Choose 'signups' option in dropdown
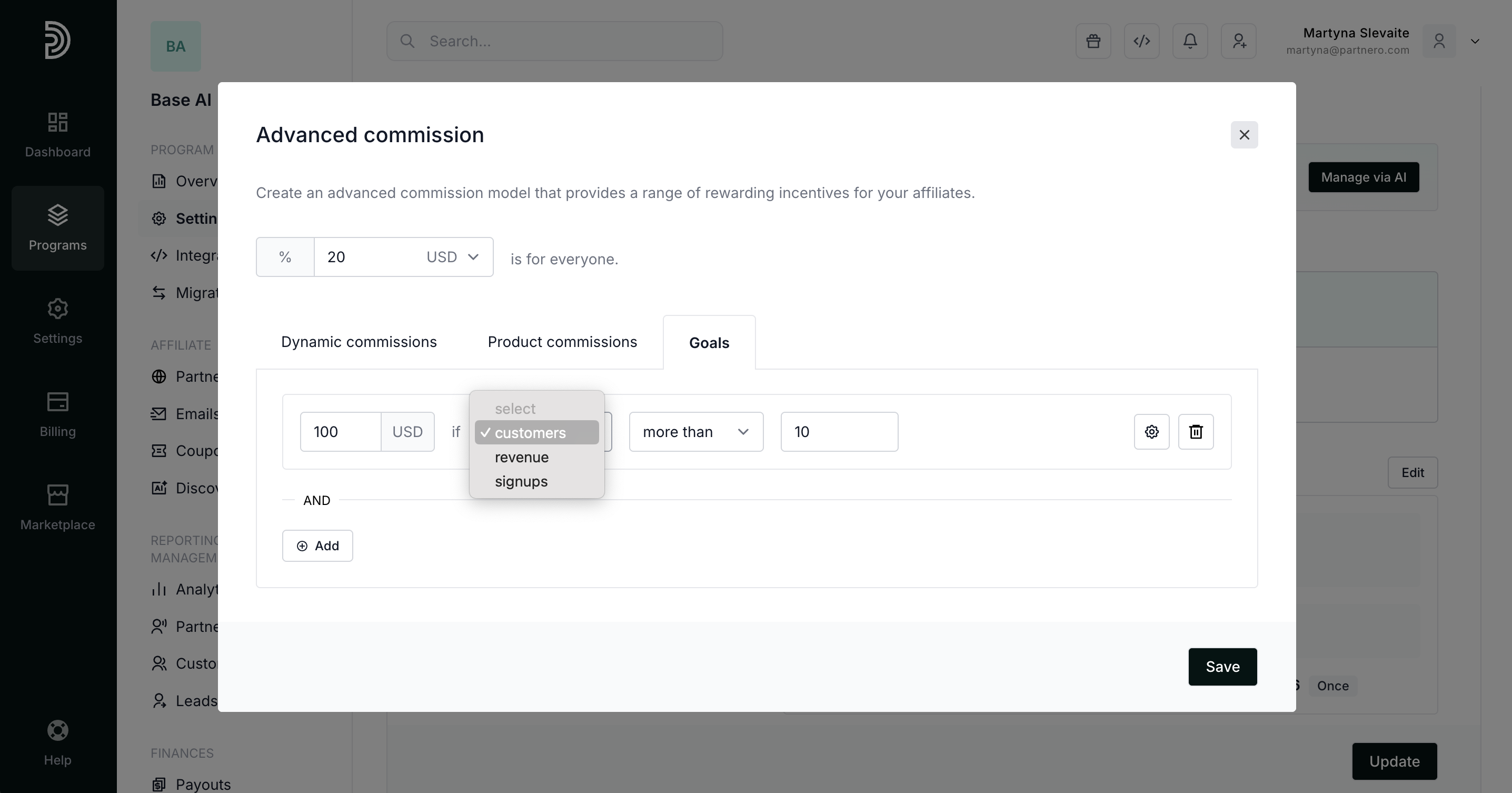 click(x=521, y=481)
